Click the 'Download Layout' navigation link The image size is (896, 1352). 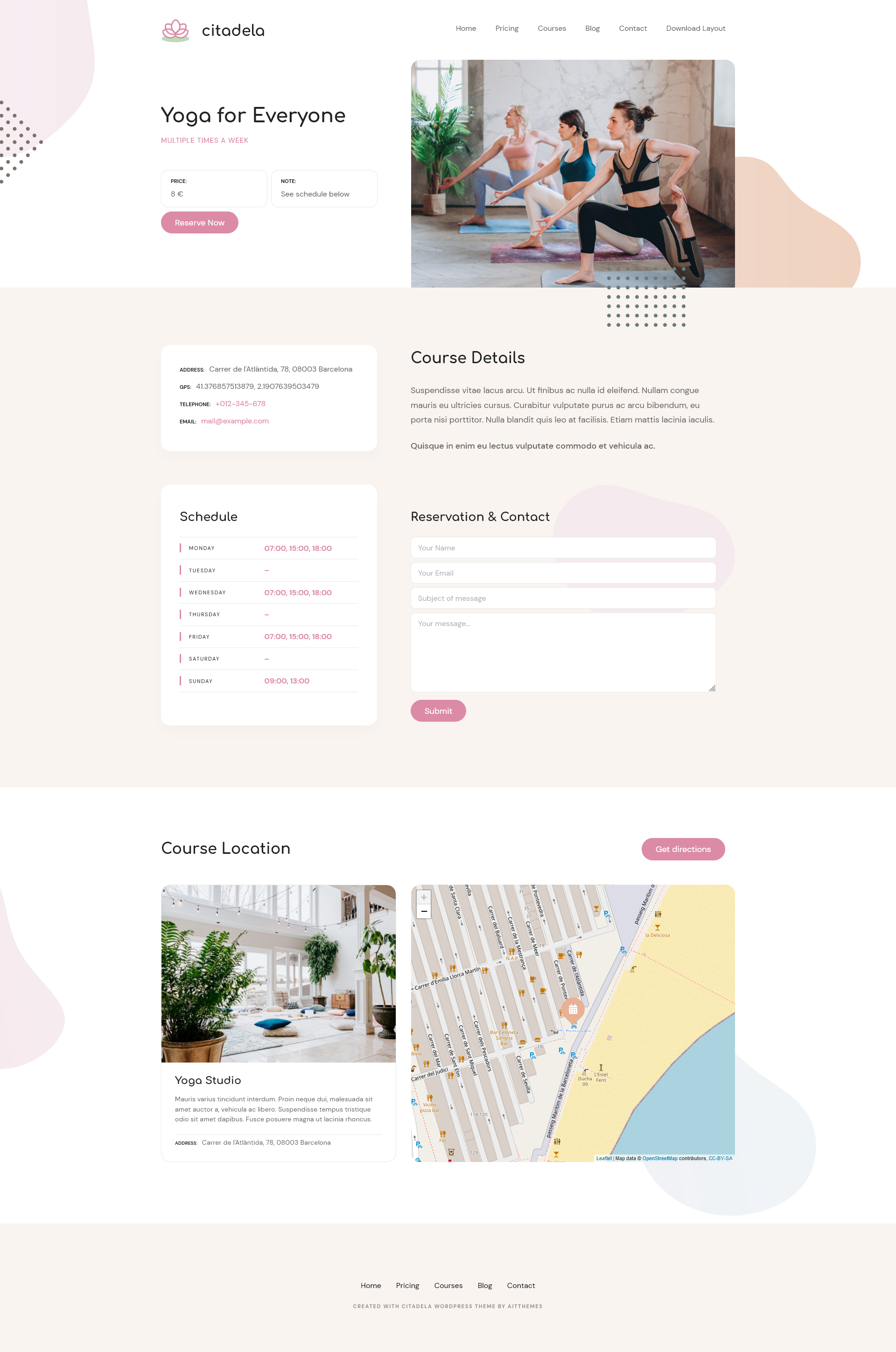tap(695, 28)
